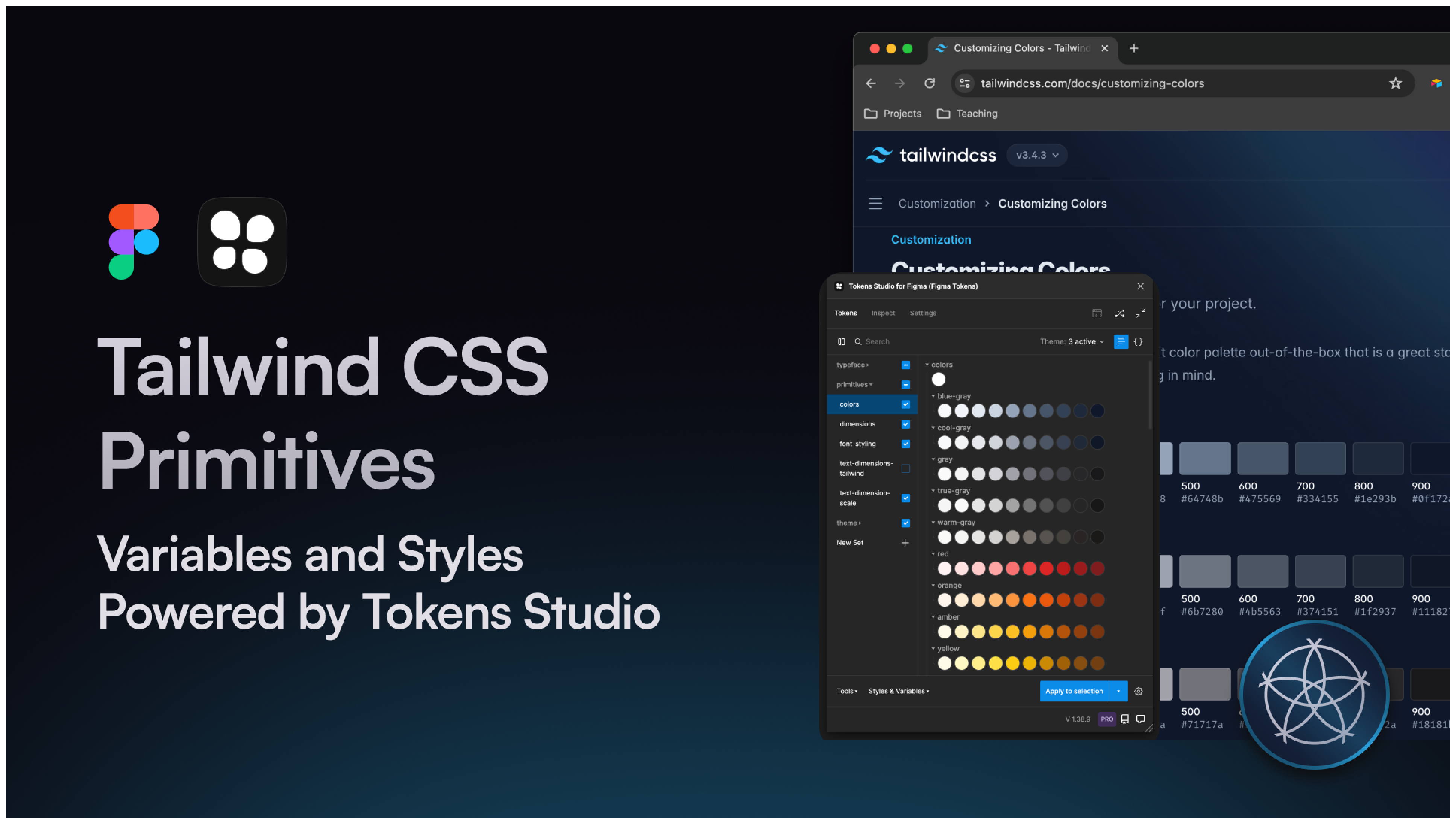
Task: Click the browser reload icon
Action: [930, 84]
